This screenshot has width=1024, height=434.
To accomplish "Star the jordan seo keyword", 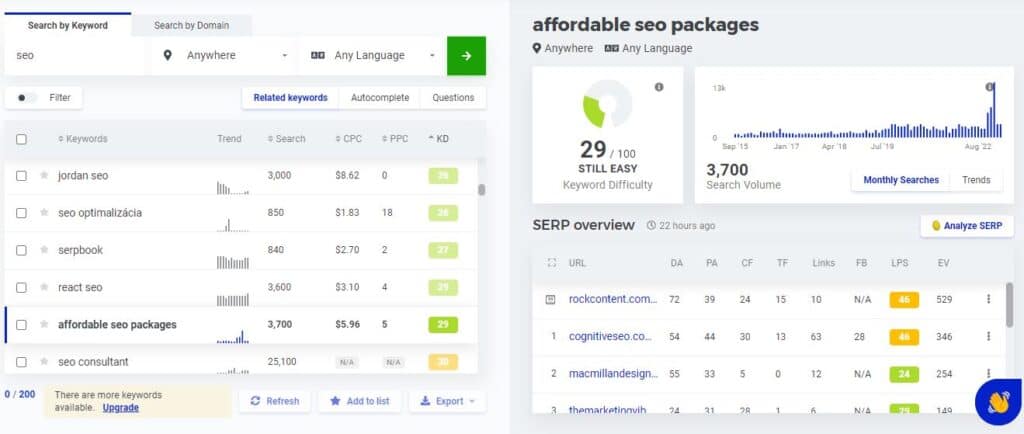I will 44,176.
